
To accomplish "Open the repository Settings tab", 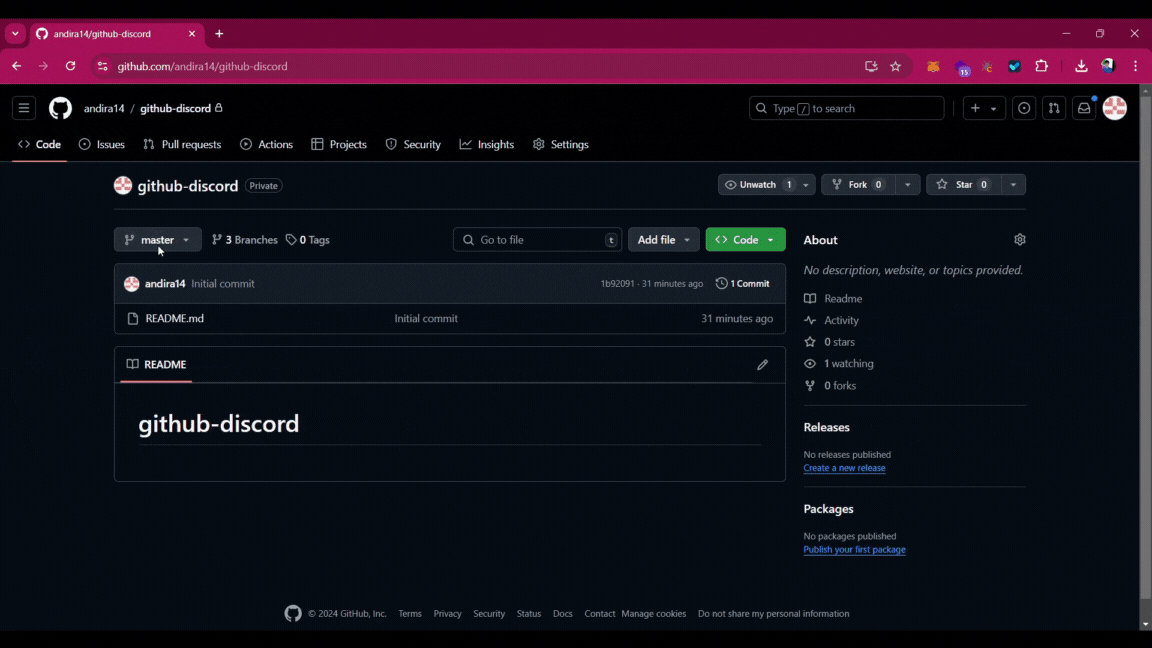I will [x=561, y=145].
